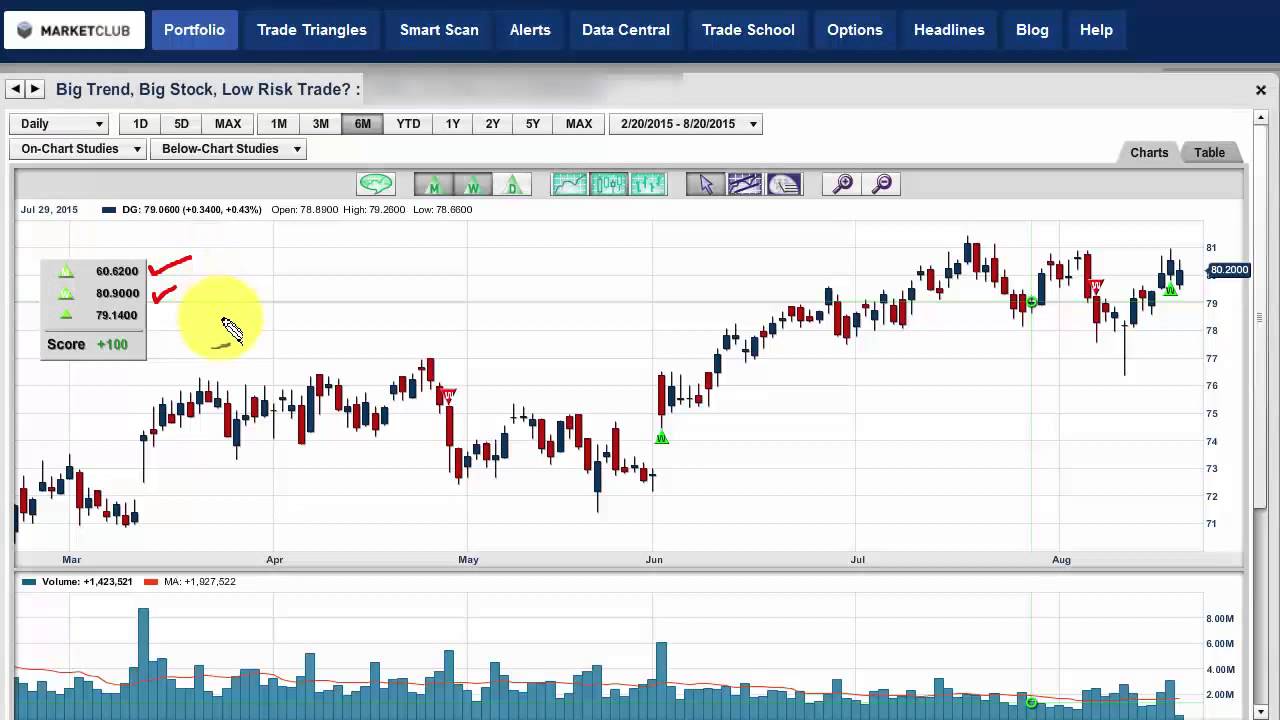The width and height of the screenshot is (1280, 720).
Task: Open the Trade Triangles menu
Action: tap(312, 30)
